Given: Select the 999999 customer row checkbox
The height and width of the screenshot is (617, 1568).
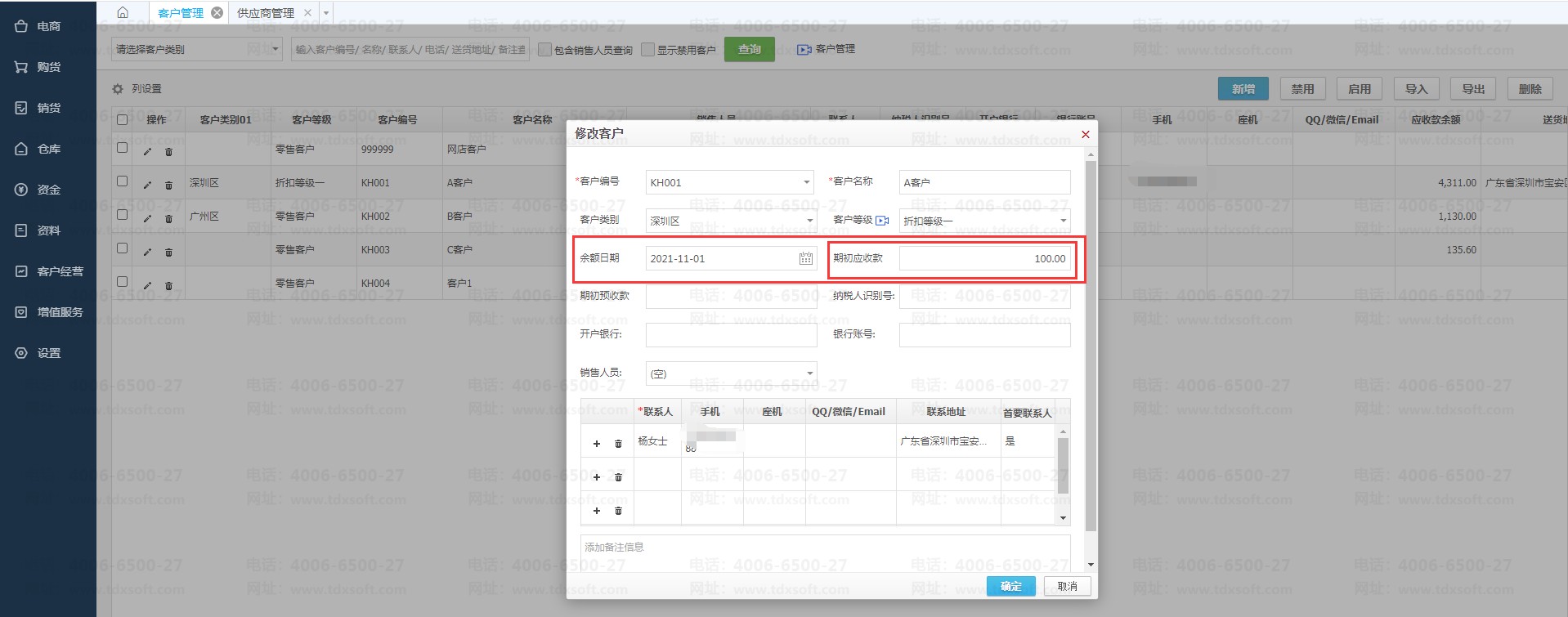Looking at the screenshot, I should pyautogui.click(x=123, y=148).
